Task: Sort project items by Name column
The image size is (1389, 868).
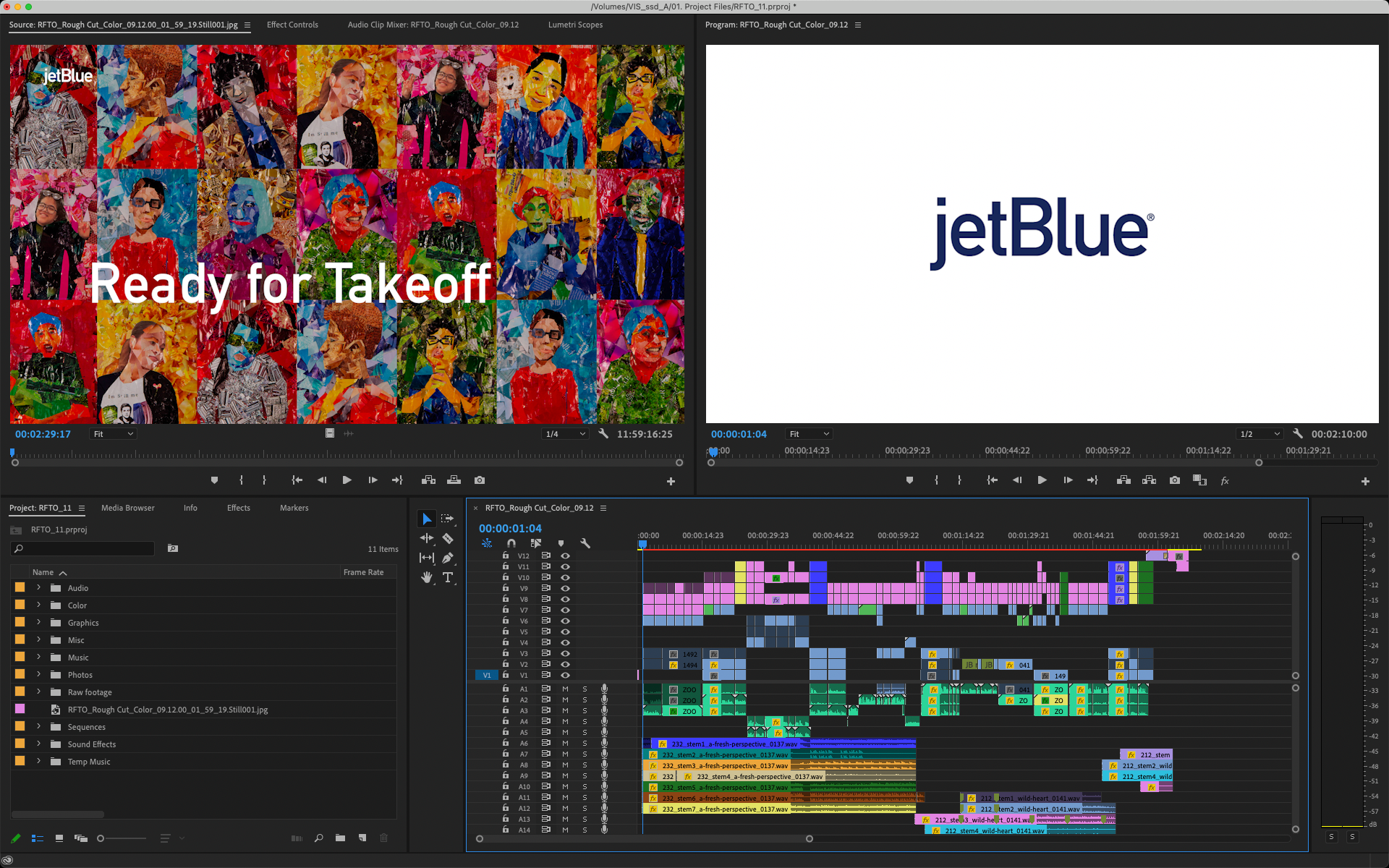Action: pos(43,572)
